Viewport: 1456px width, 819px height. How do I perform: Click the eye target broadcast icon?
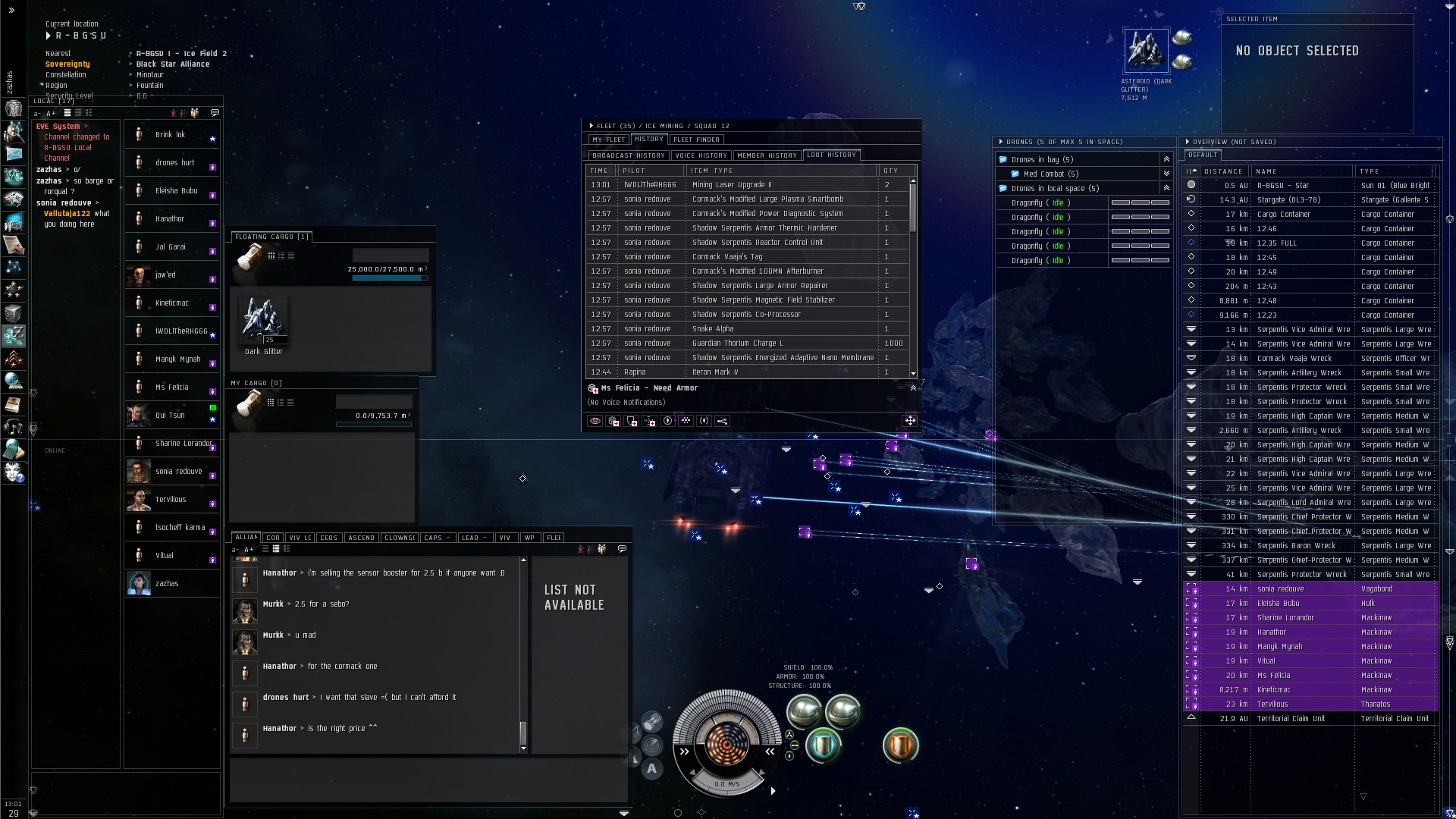pyautogui.click(x=595, y=421)
